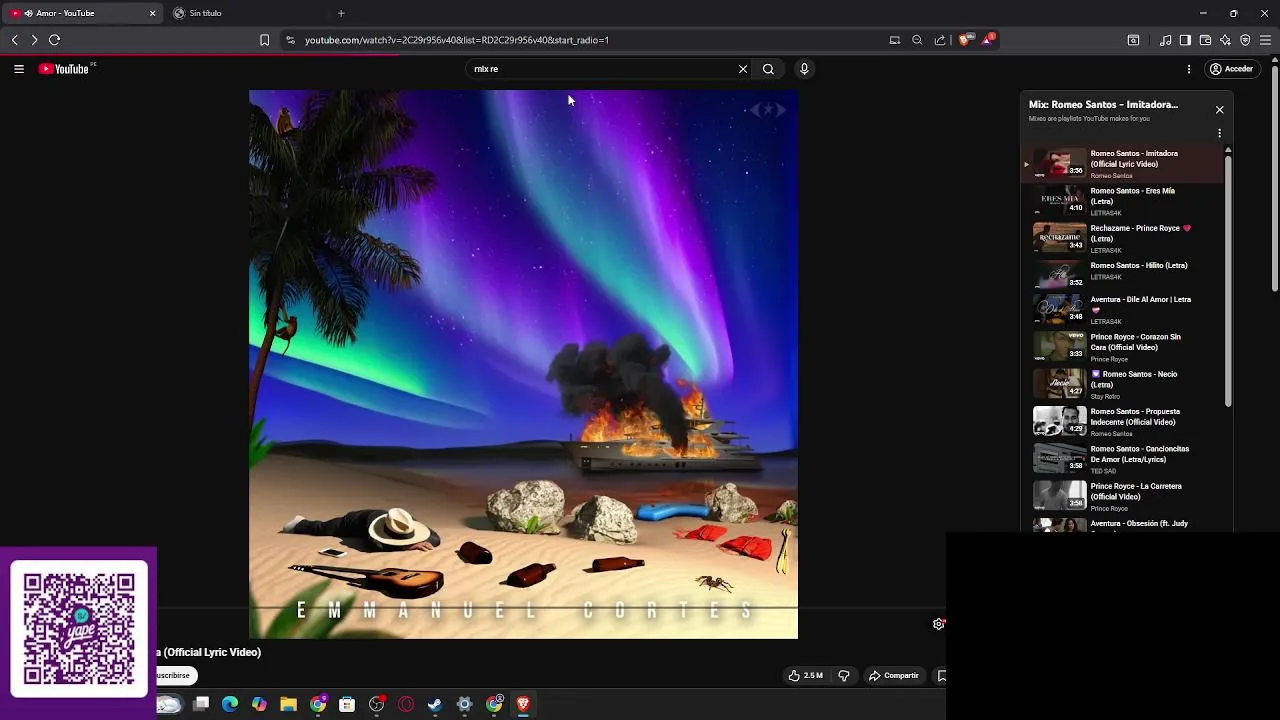Open Microsoft Edge from the taskbar
Screen dimensions: 1280x720
coord(230,704)
